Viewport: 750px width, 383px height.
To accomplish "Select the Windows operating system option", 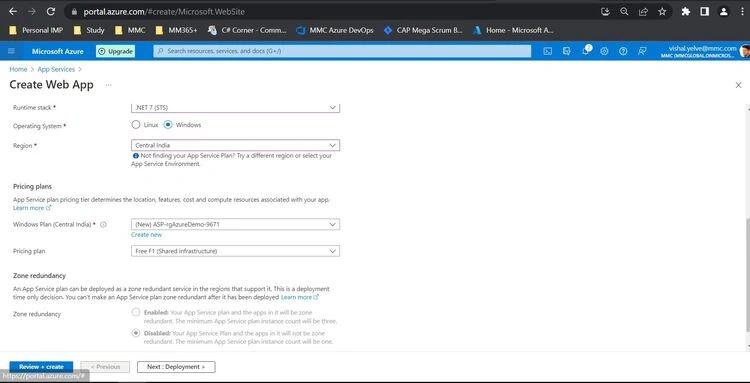I will pyautogui.click(x=168, y=125).
